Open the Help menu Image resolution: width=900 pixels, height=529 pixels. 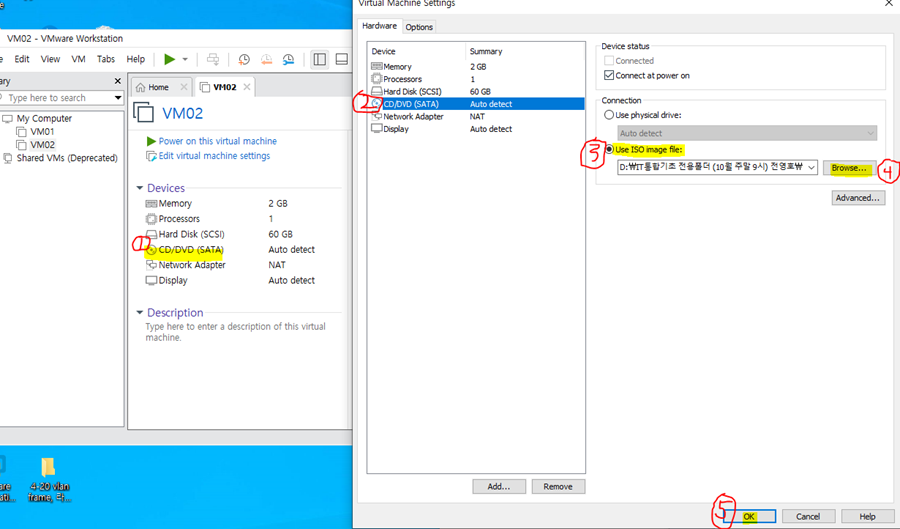coord(135,59)
